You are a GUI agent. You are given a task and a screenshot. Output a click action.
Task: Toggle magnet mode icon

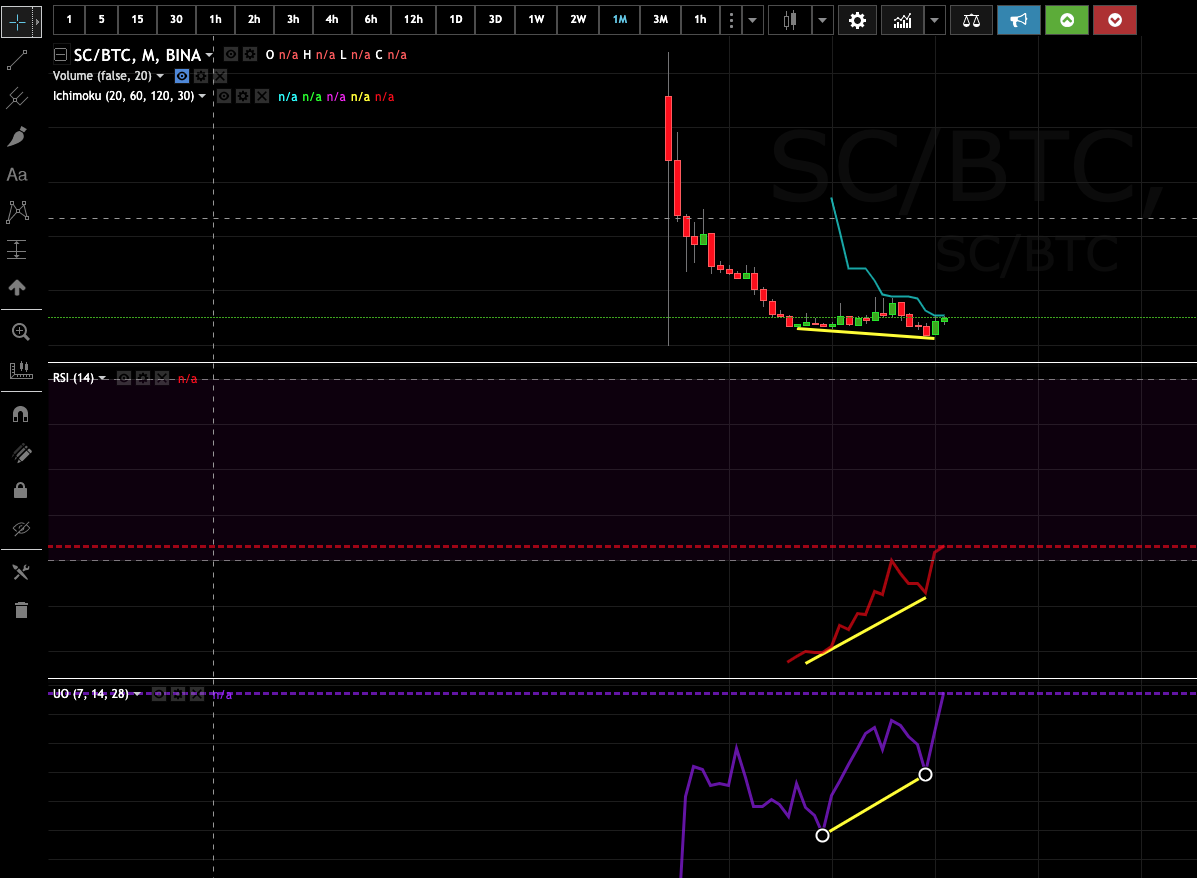pyautogui.click(x=21, y=415)
